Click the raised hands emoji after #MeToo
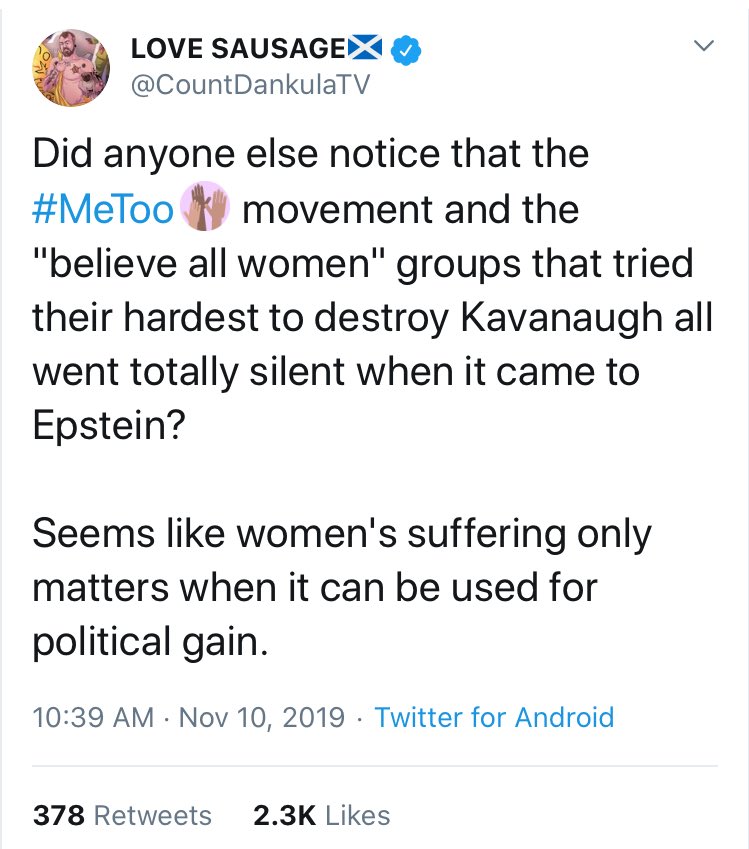 [205, 210]
